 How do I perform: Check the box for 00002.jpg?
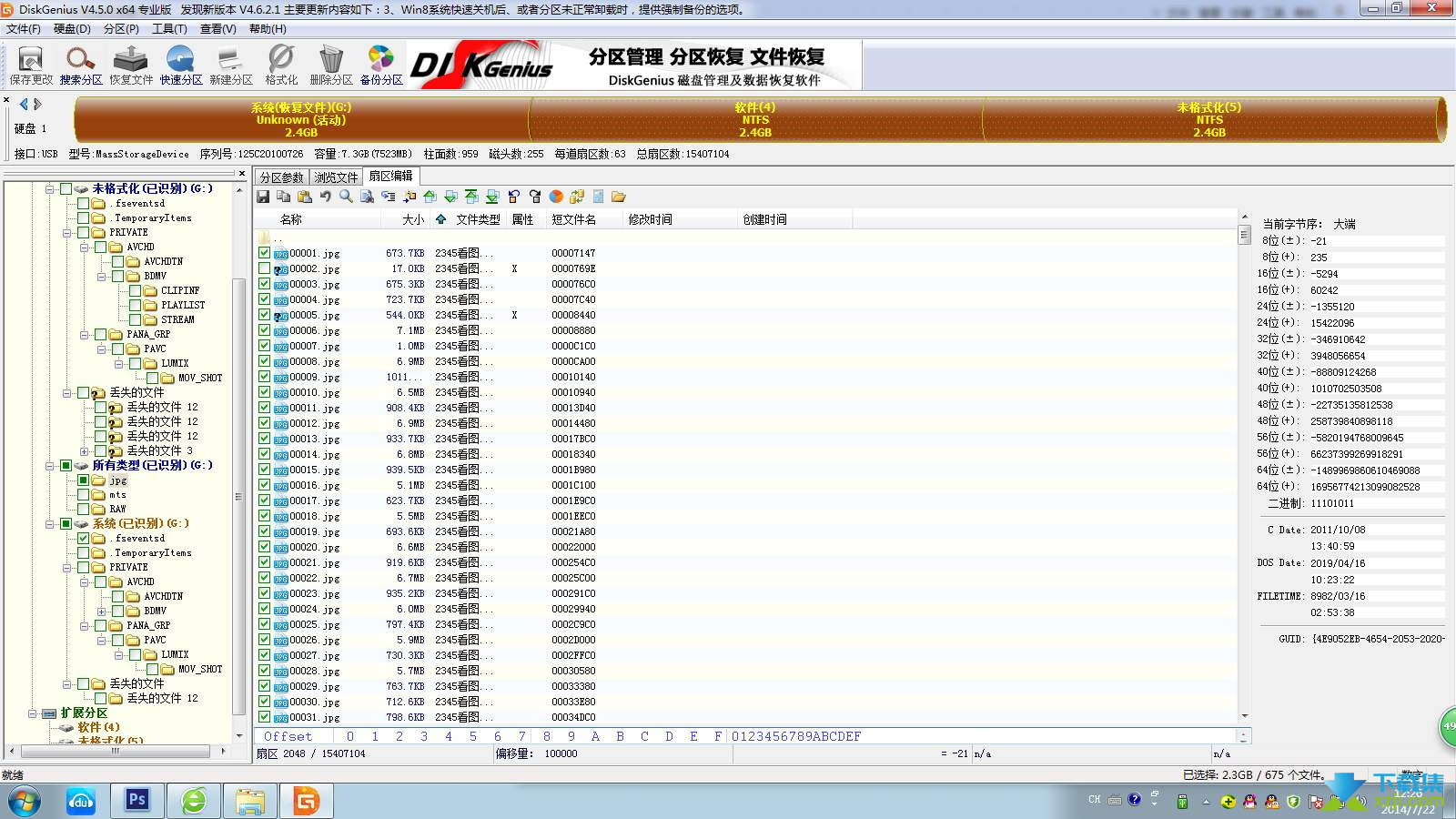click(264, 268)
